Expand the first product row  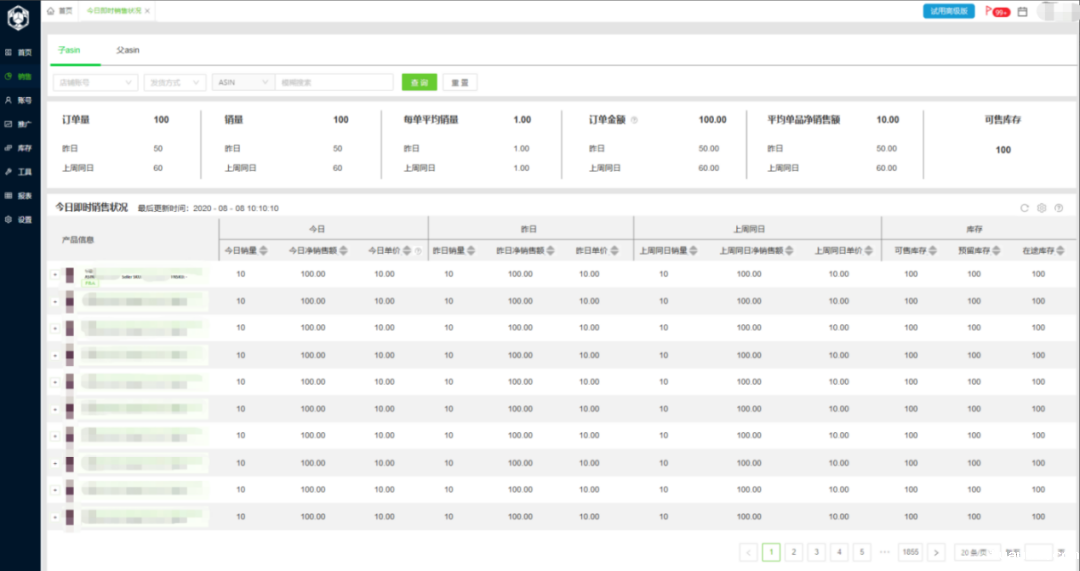pyautogui.click(x=55, y=274)
